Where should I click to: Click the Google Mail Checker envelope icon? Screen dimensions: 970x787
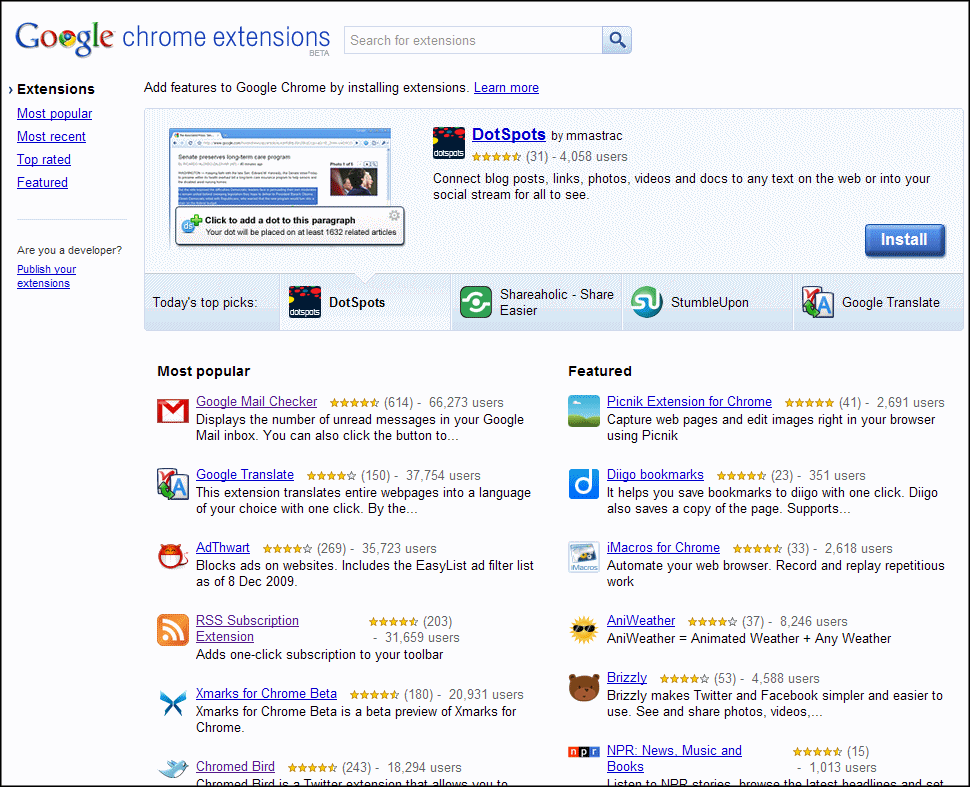point(173,411)
